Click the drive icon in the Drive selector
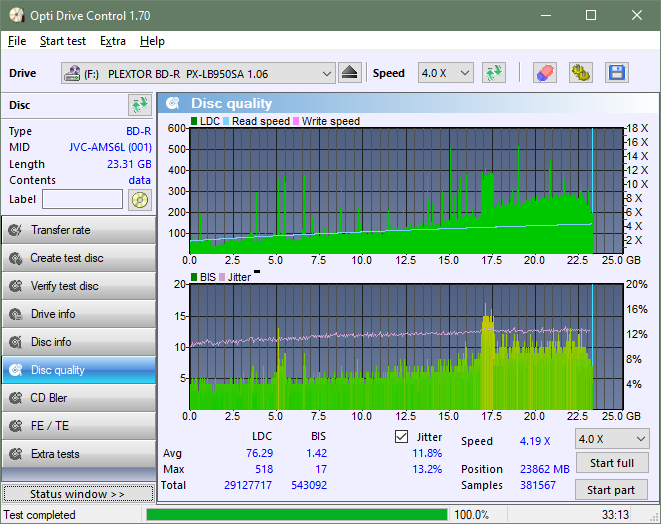Viewport: 661px width, 524px height. pyautogui.click(x=72, y=73)
